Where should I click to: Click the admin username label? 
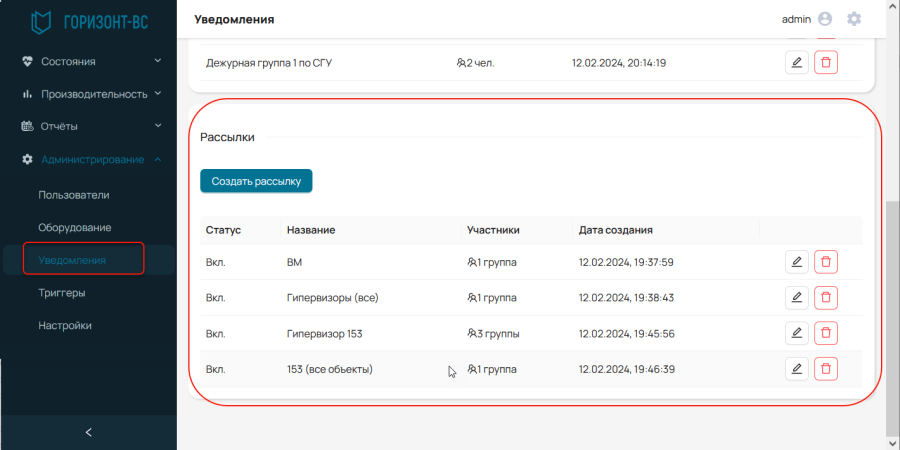point(796,19)
